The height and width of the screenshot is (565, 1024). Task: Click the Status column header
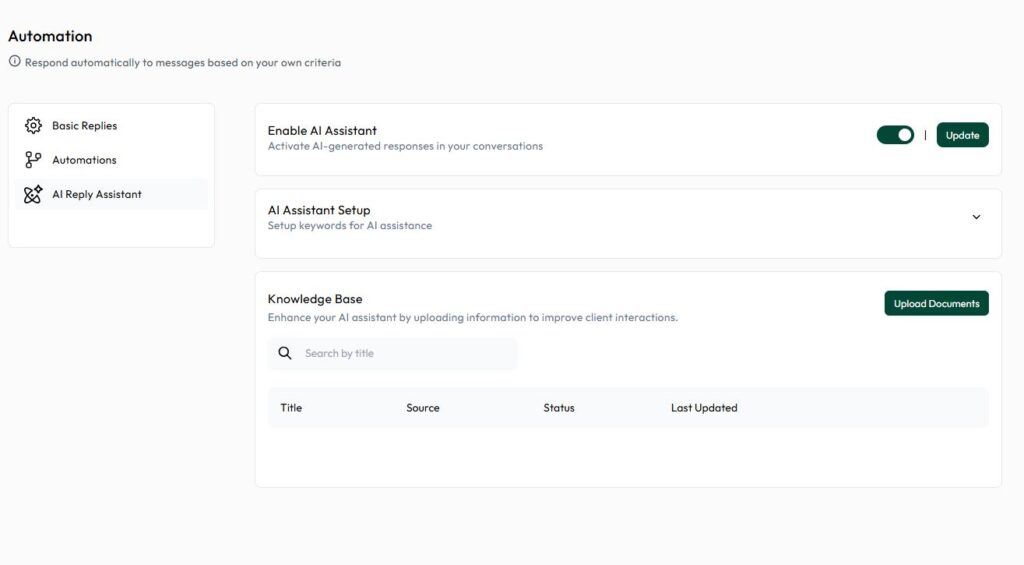pos(559,408)
